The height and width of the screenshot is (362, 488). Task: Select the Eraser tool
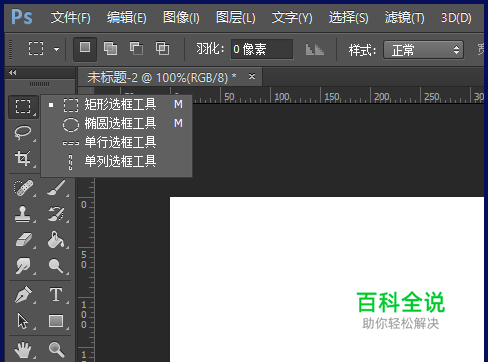23,240
